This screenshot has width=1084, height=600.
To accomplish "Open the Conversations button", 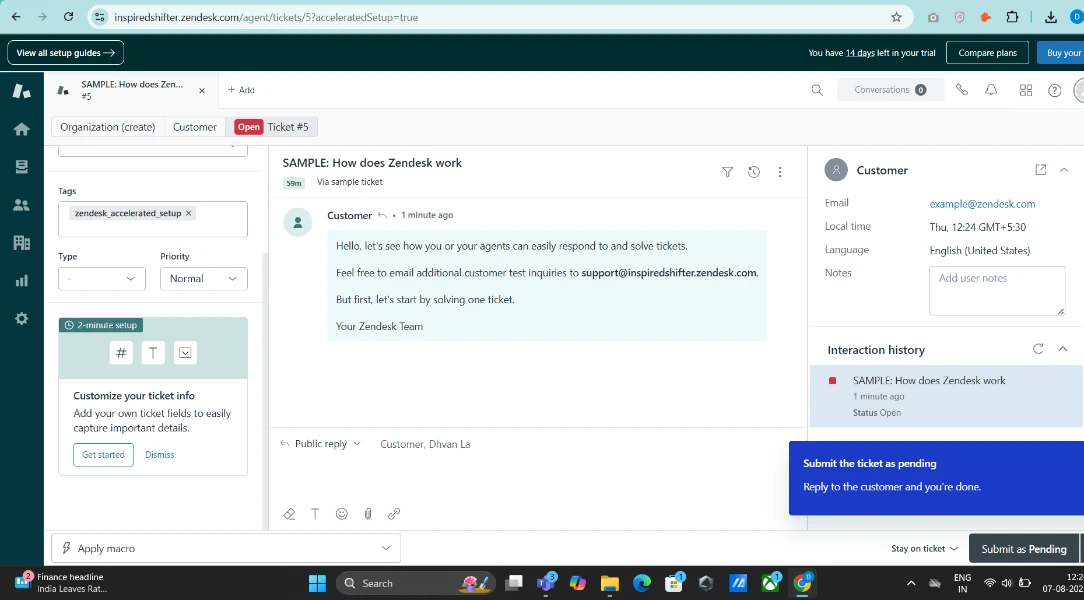I will pyautogui.click(x=890, y=90).
